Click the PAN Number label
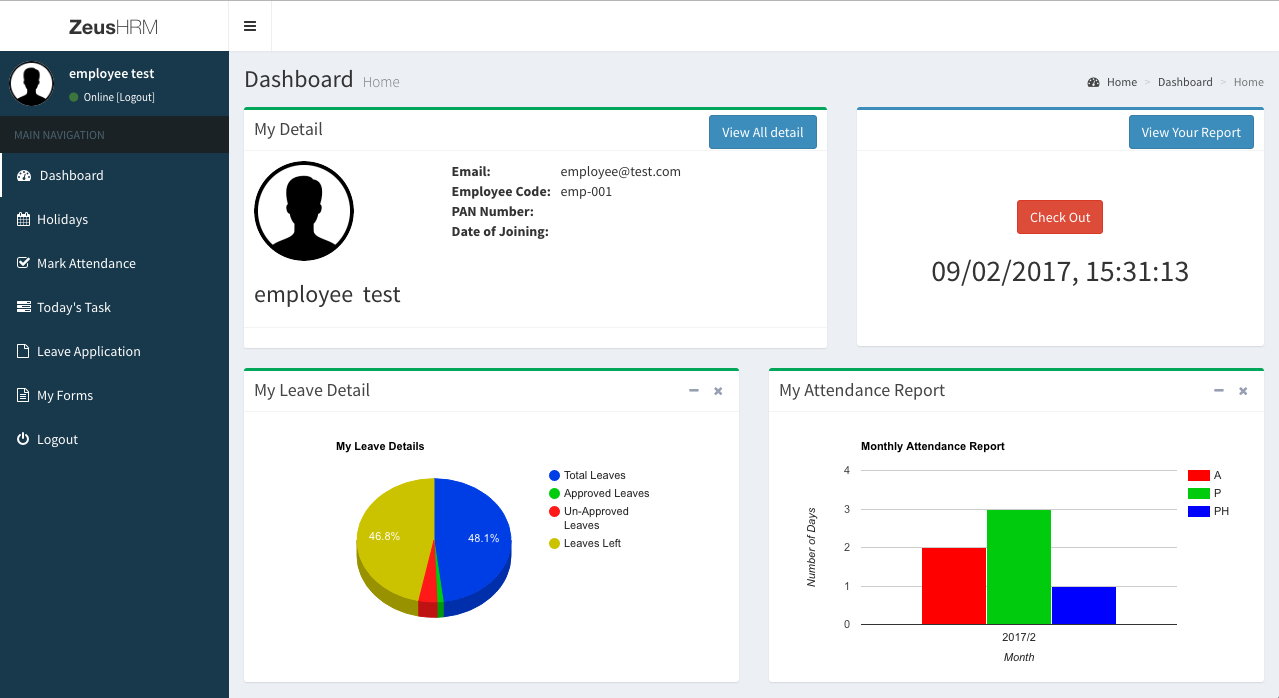Screen dimensions: 1279x698 click(493, 211)
